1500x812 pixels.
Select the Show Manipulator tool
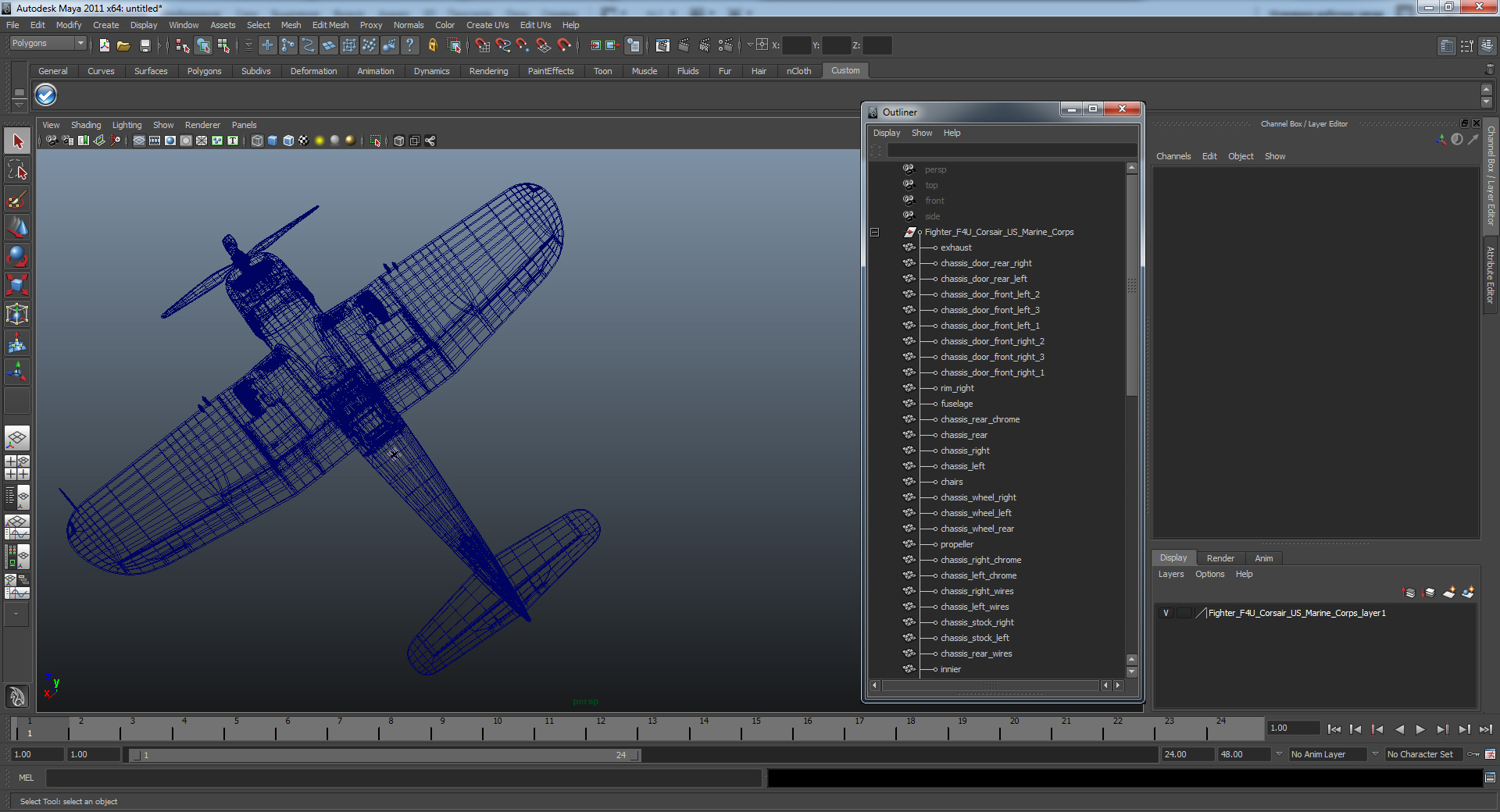17,372
